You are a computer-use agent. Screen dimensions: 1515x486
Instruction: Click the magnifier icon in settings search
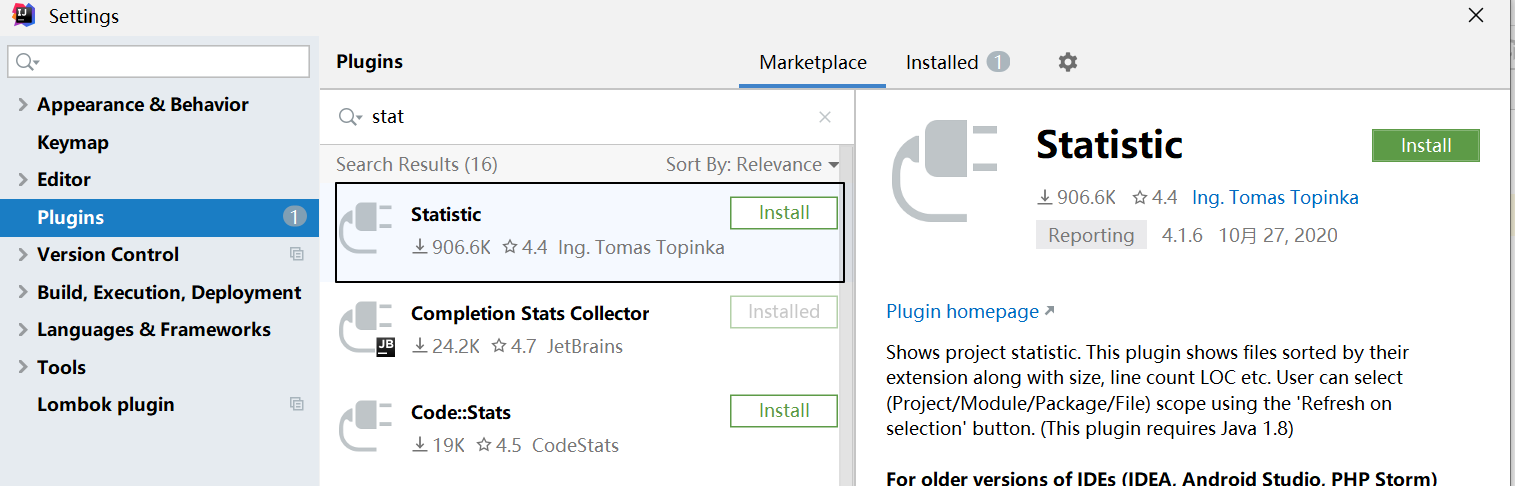[27, 62]
